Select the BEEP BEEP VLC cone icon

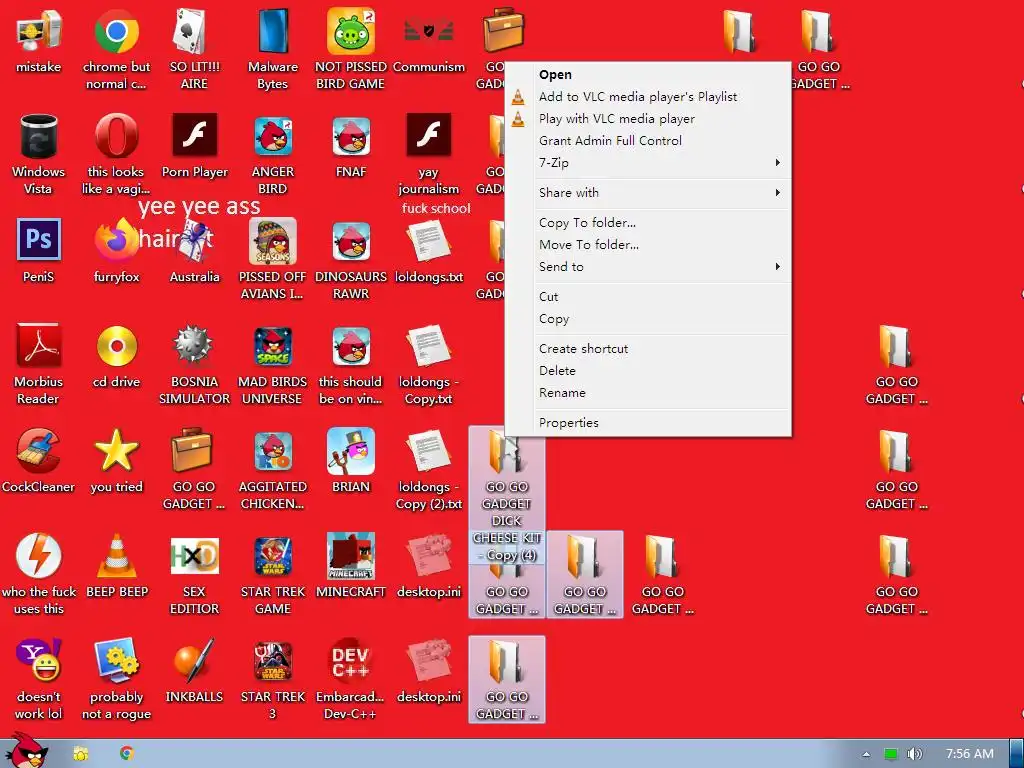pos(116,566)
